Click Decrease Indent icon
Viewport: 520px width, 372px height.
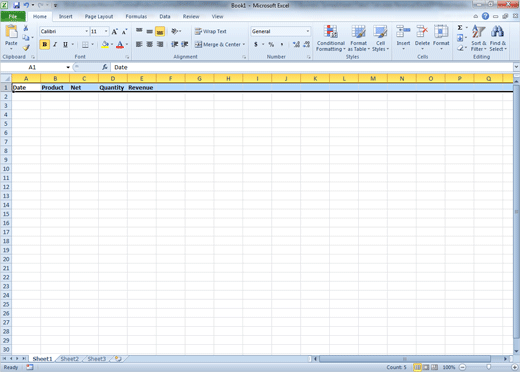[174, 44]
